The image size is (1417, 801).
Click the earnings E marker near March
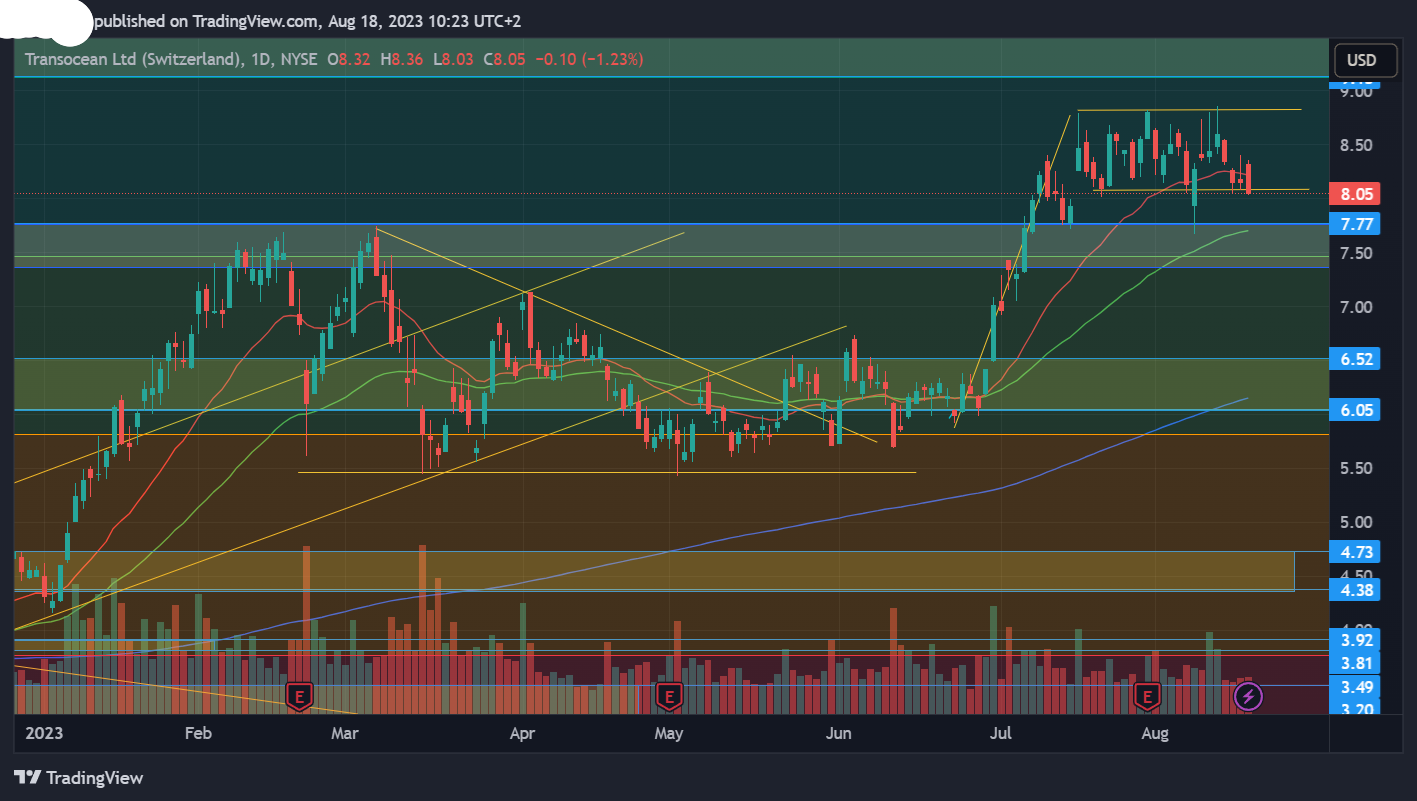[299, 696]
